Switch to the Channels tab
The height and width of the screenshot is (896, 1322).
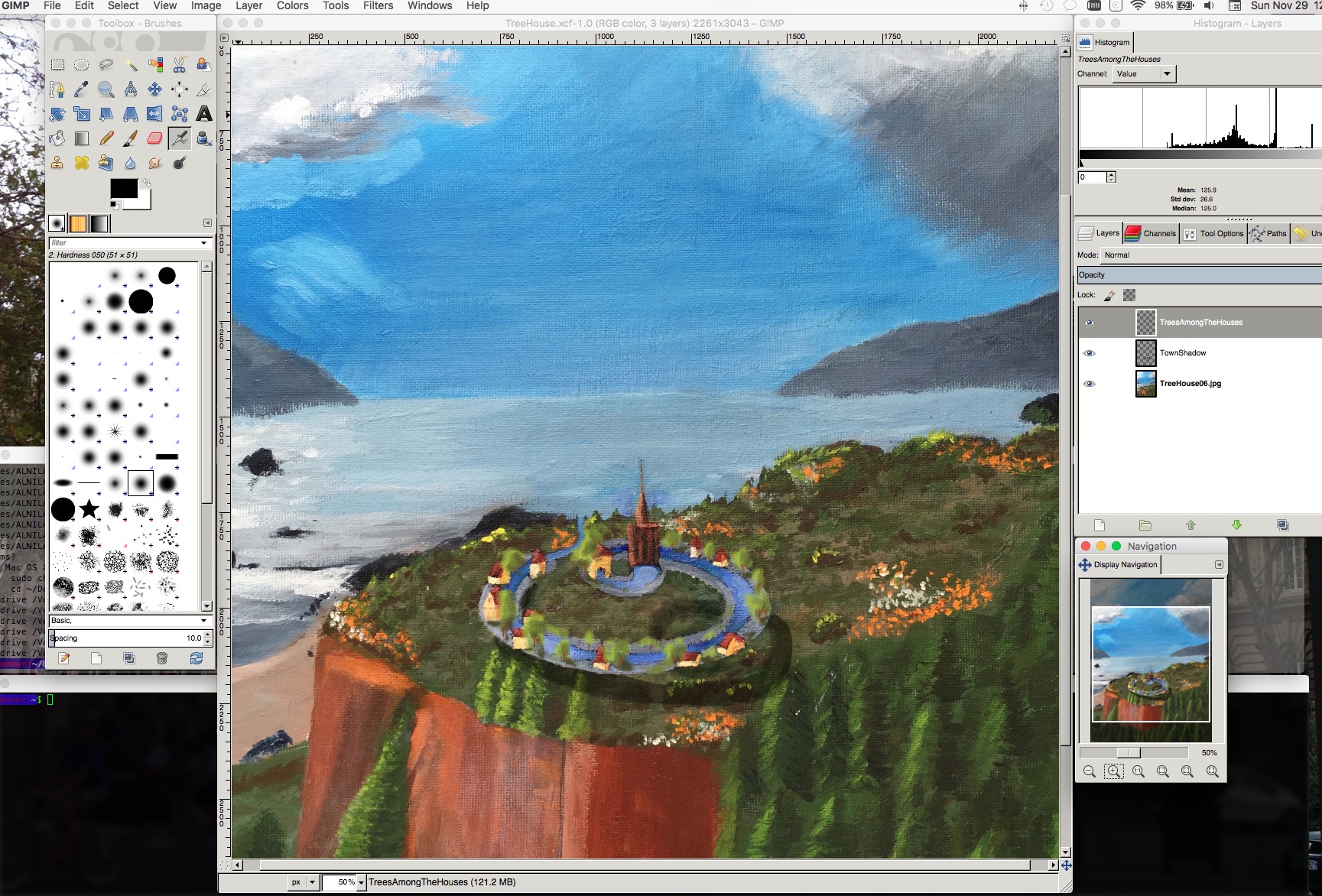(x=1151, y=233)
